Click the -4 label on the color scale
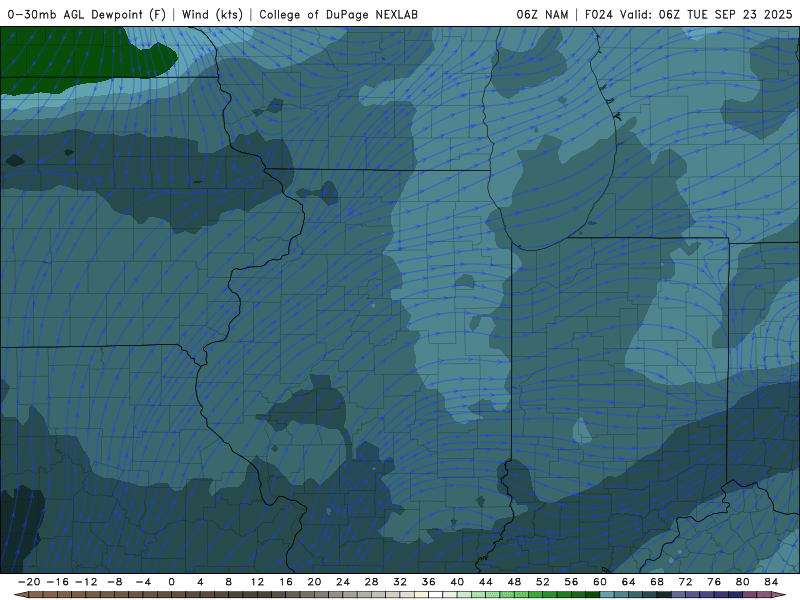 143,582
